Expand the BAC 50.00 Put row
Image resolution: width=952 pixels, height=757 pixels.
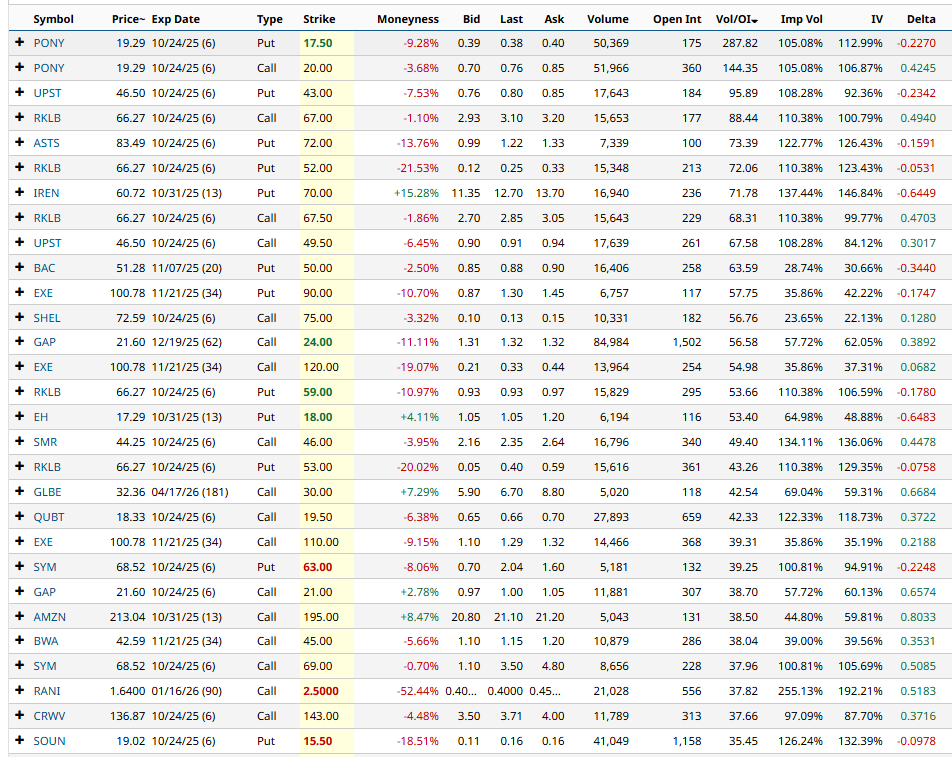coord(19,267)
